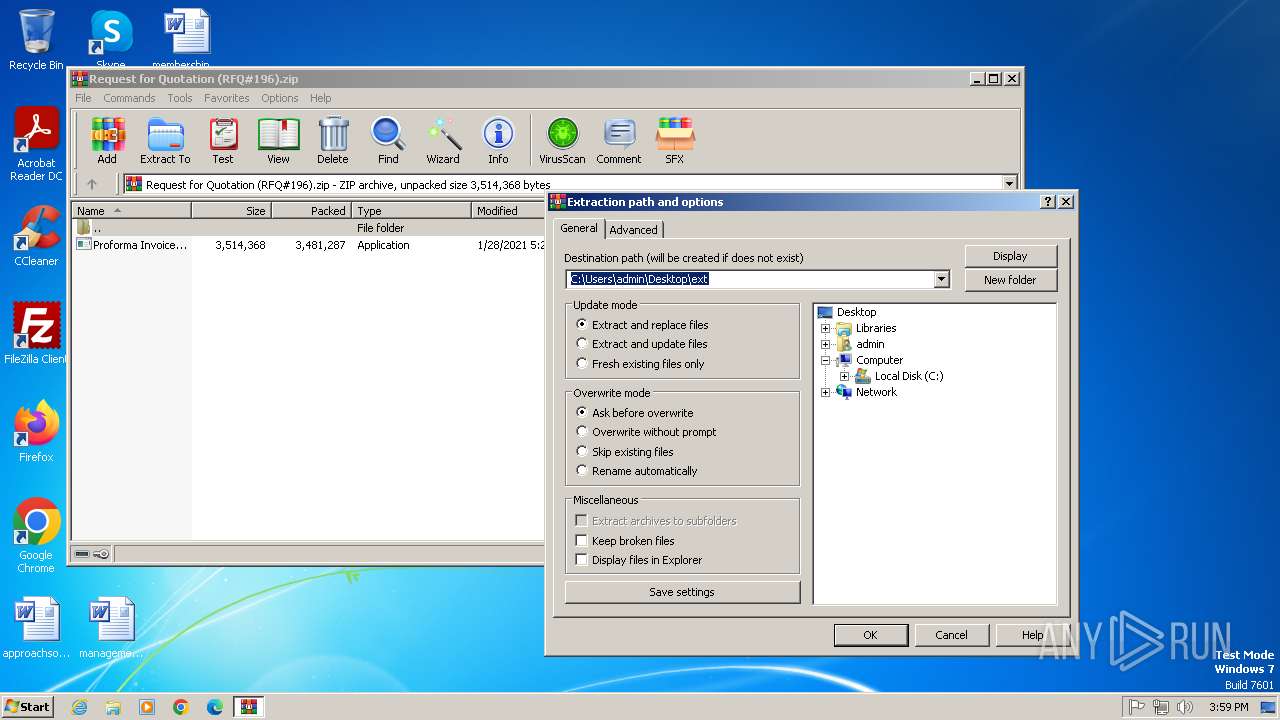
Task: Select the parent folder '..' row
Action: click(309, 228)
